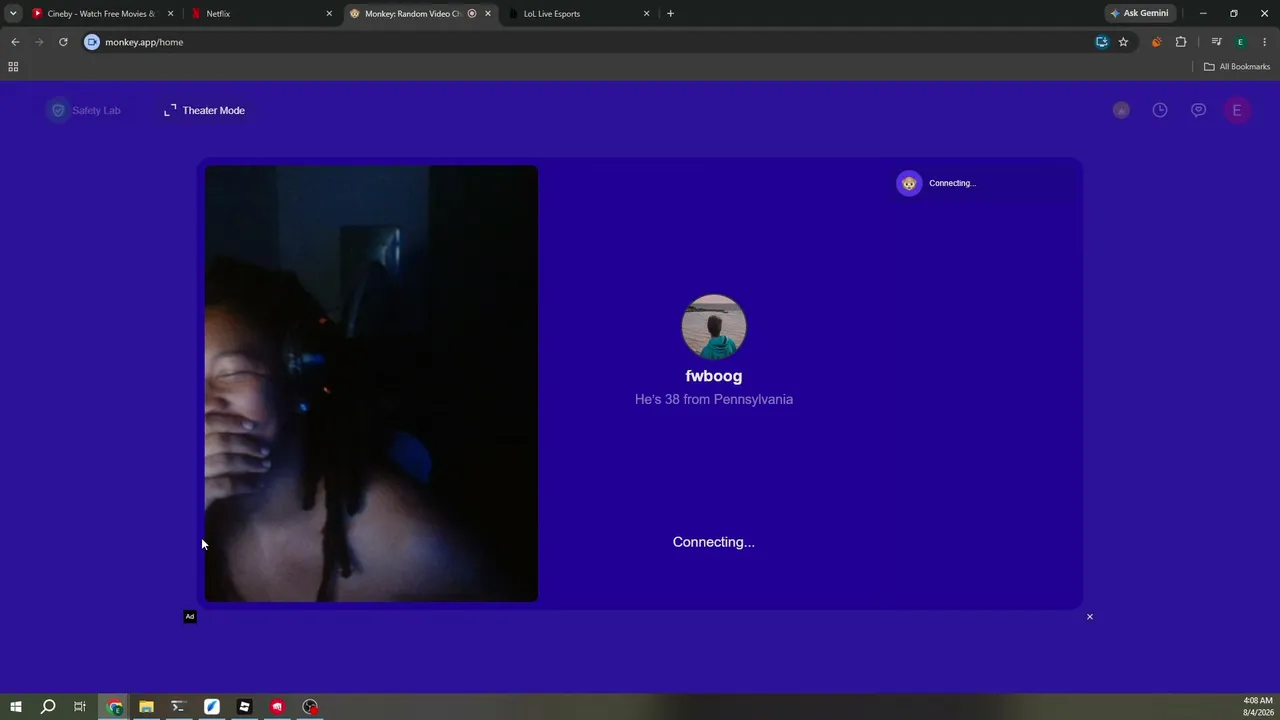Click the Ad label badge
Viewport: 1280px width, 720px height.
tap(190, 616)
